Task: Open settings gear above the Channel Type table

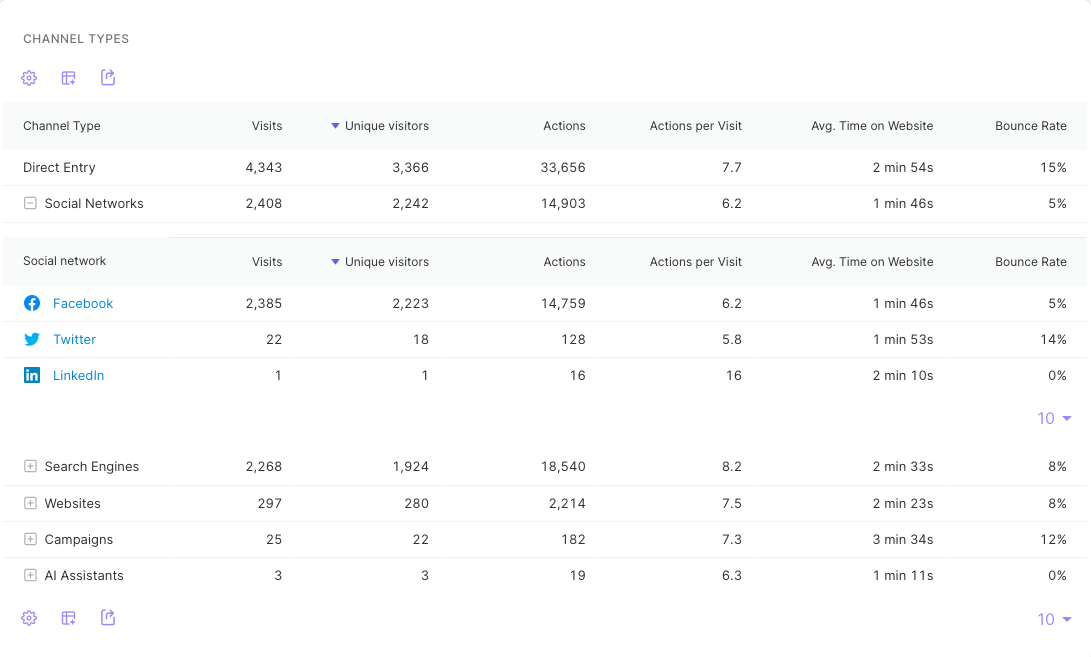Action: tap(29, 78)
